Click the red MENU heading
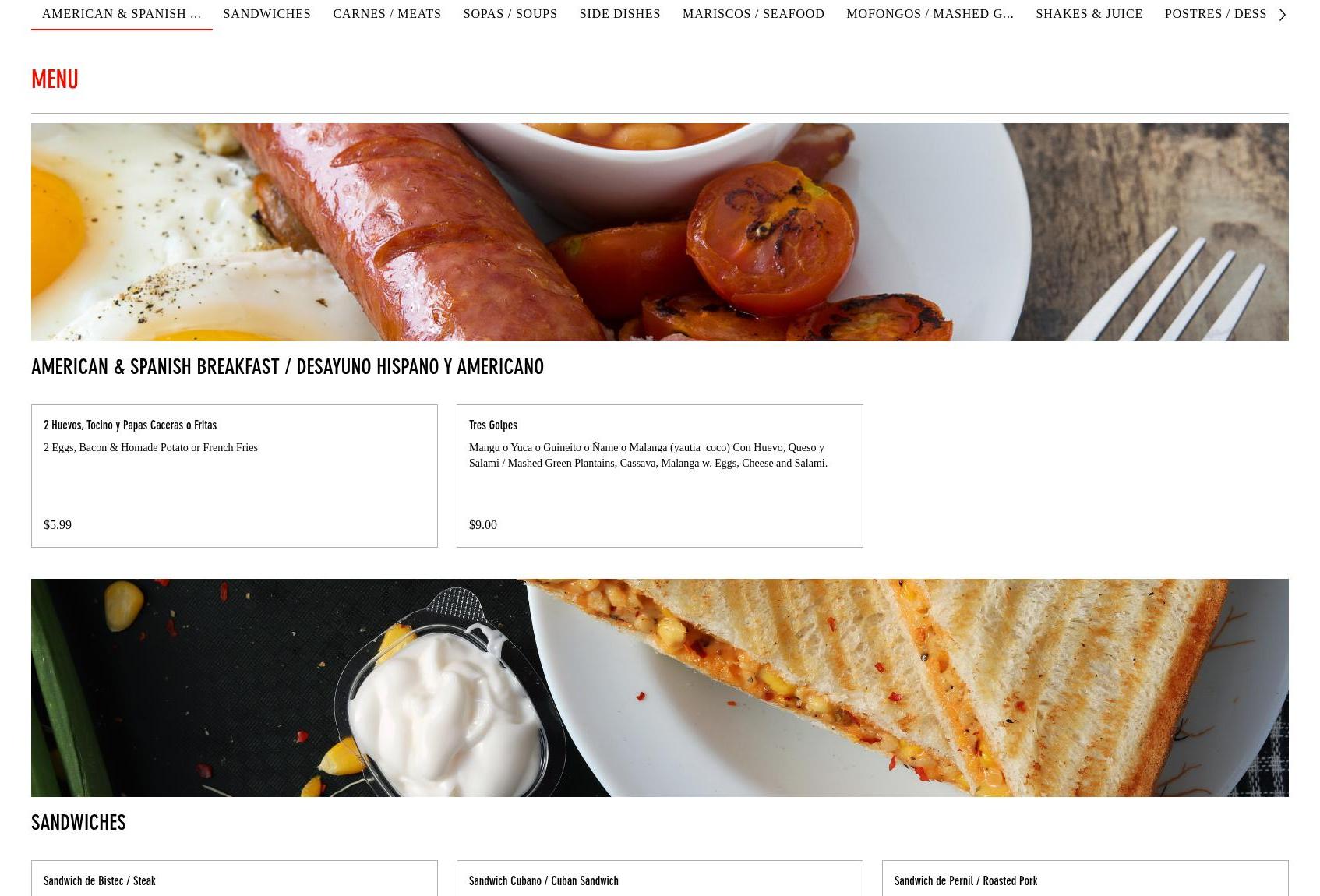The height and width of the screenshot is (896, 1320). coord(55,79)
